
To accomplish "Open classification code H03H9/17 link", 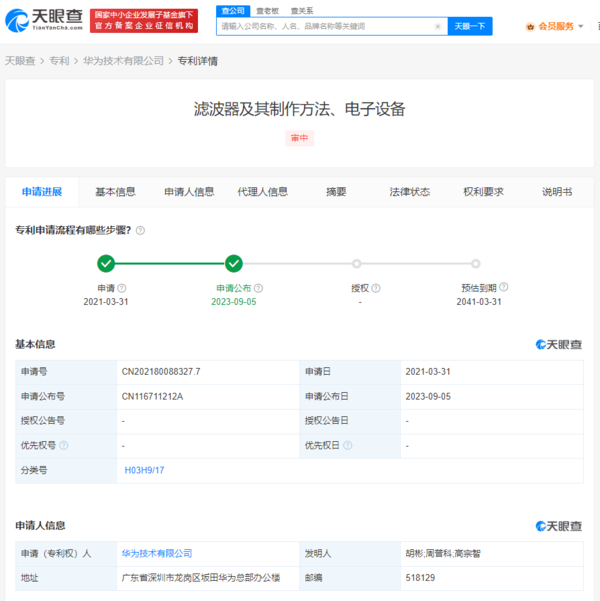I will click(144, 469).
